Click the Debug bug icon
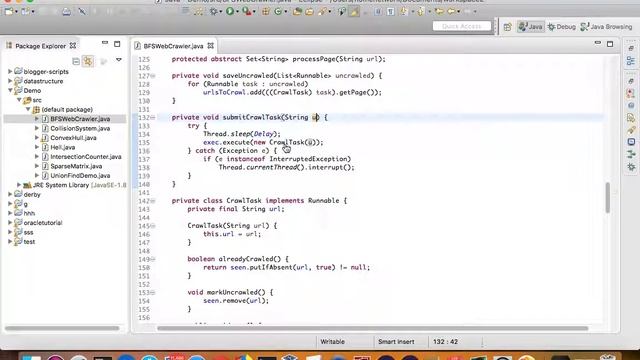 coord(213,11)
